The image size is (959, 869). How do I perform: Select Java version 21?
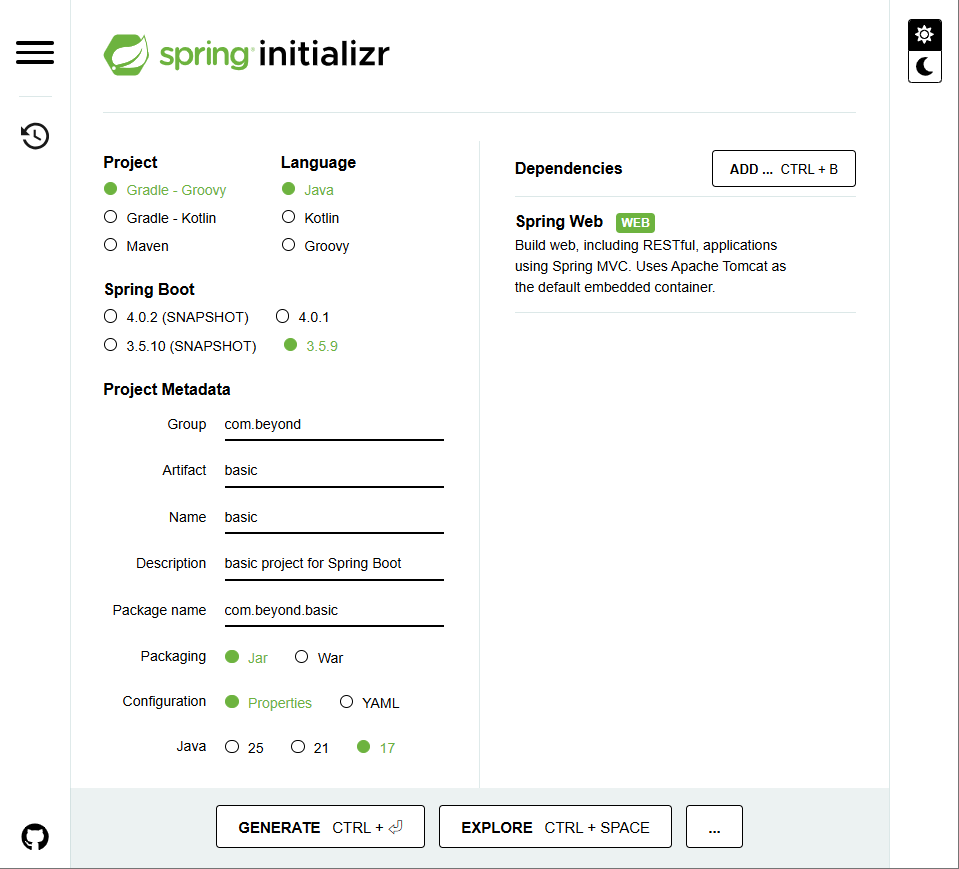pyautogui.click(x=309, y=747)
